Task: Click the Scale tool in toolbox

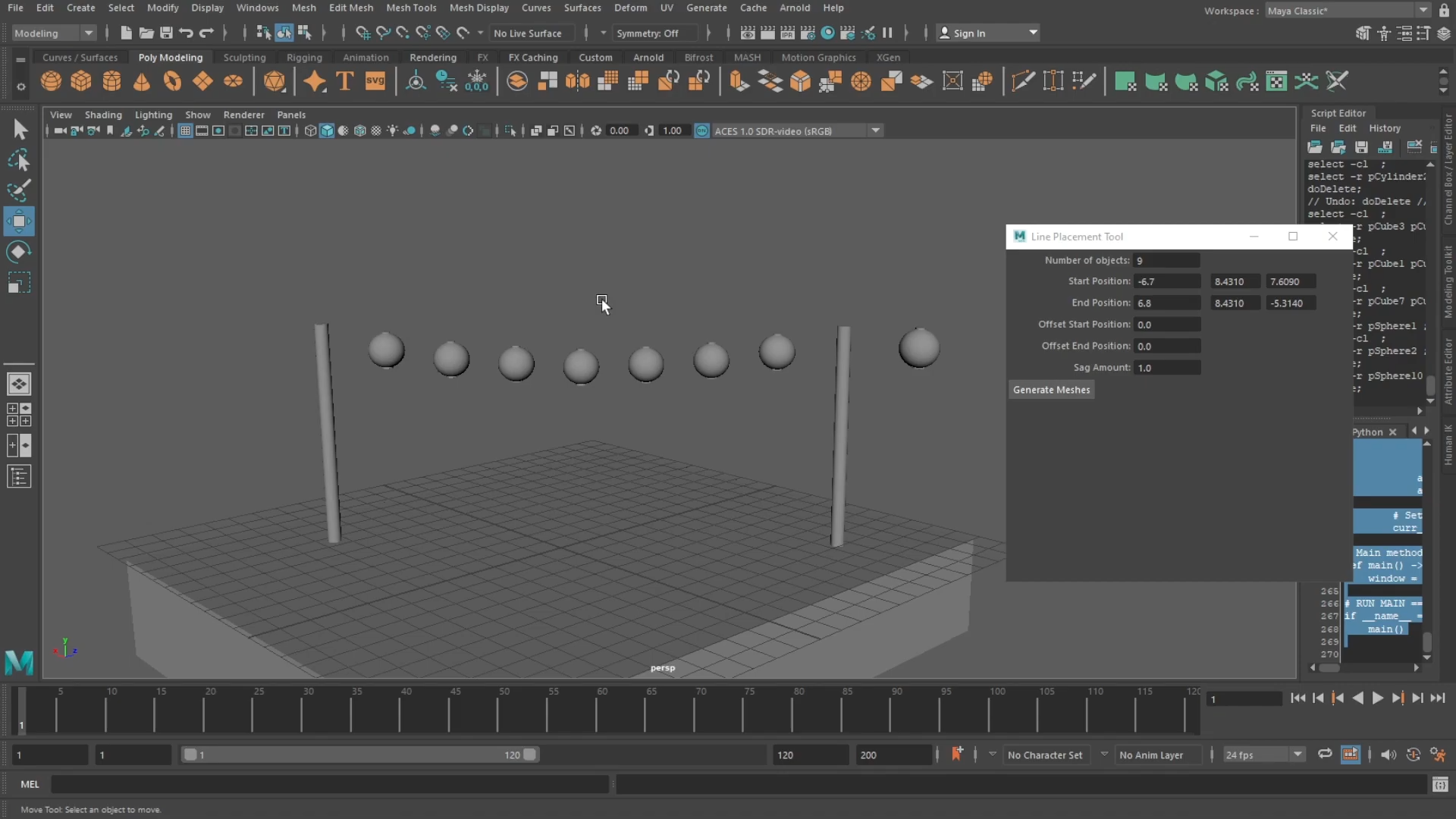Action: 19,283
